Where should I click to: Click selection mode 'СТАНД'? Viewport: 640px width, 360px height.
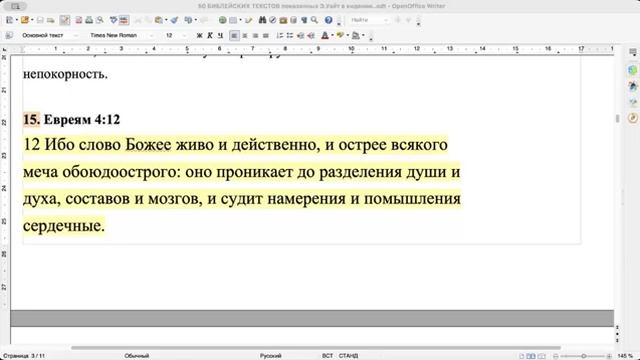348,356
